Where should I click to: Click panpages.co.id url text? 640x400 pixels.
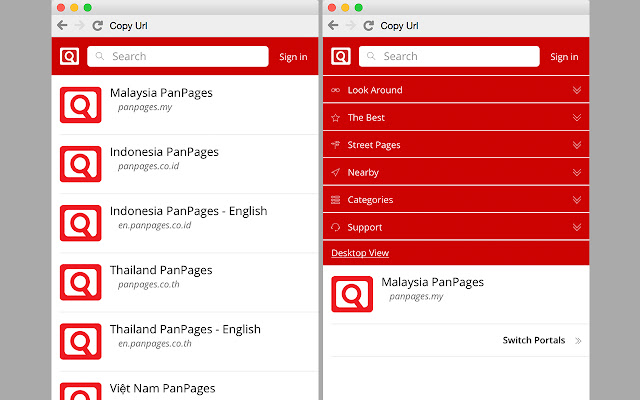149,166
